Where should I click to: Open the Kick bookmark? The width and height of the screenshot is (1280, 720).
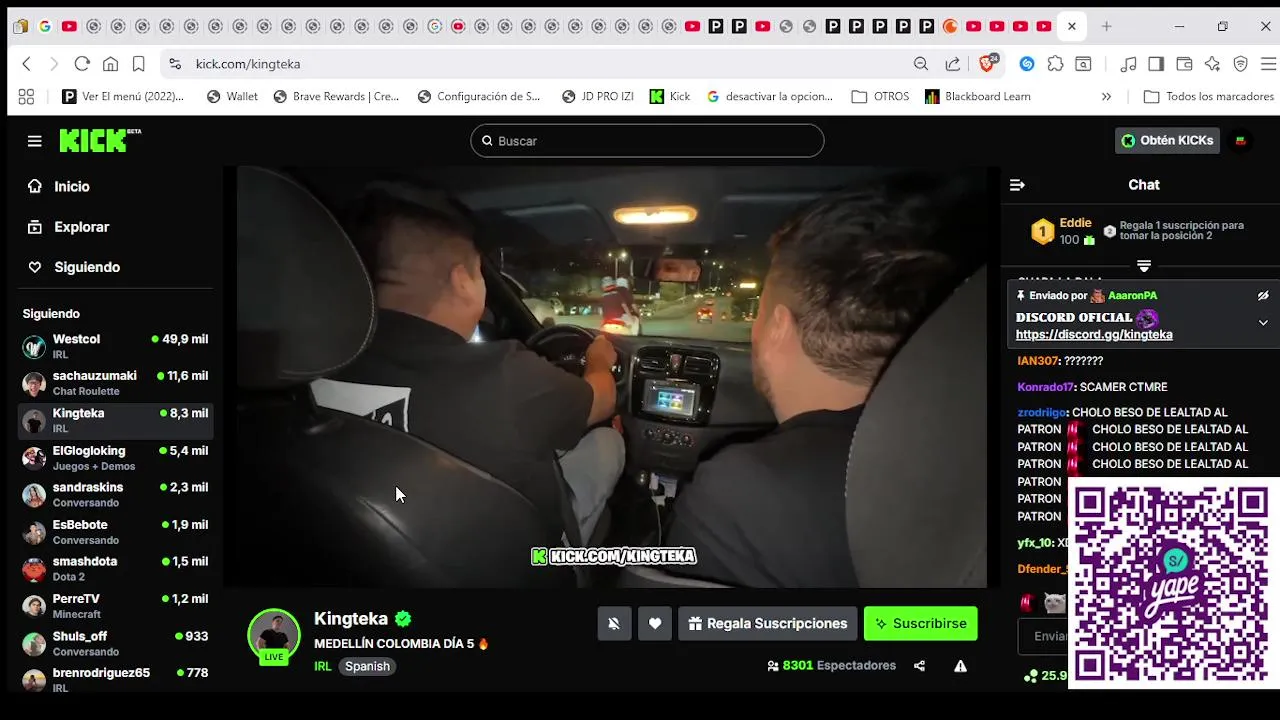[x=670, y=97]
